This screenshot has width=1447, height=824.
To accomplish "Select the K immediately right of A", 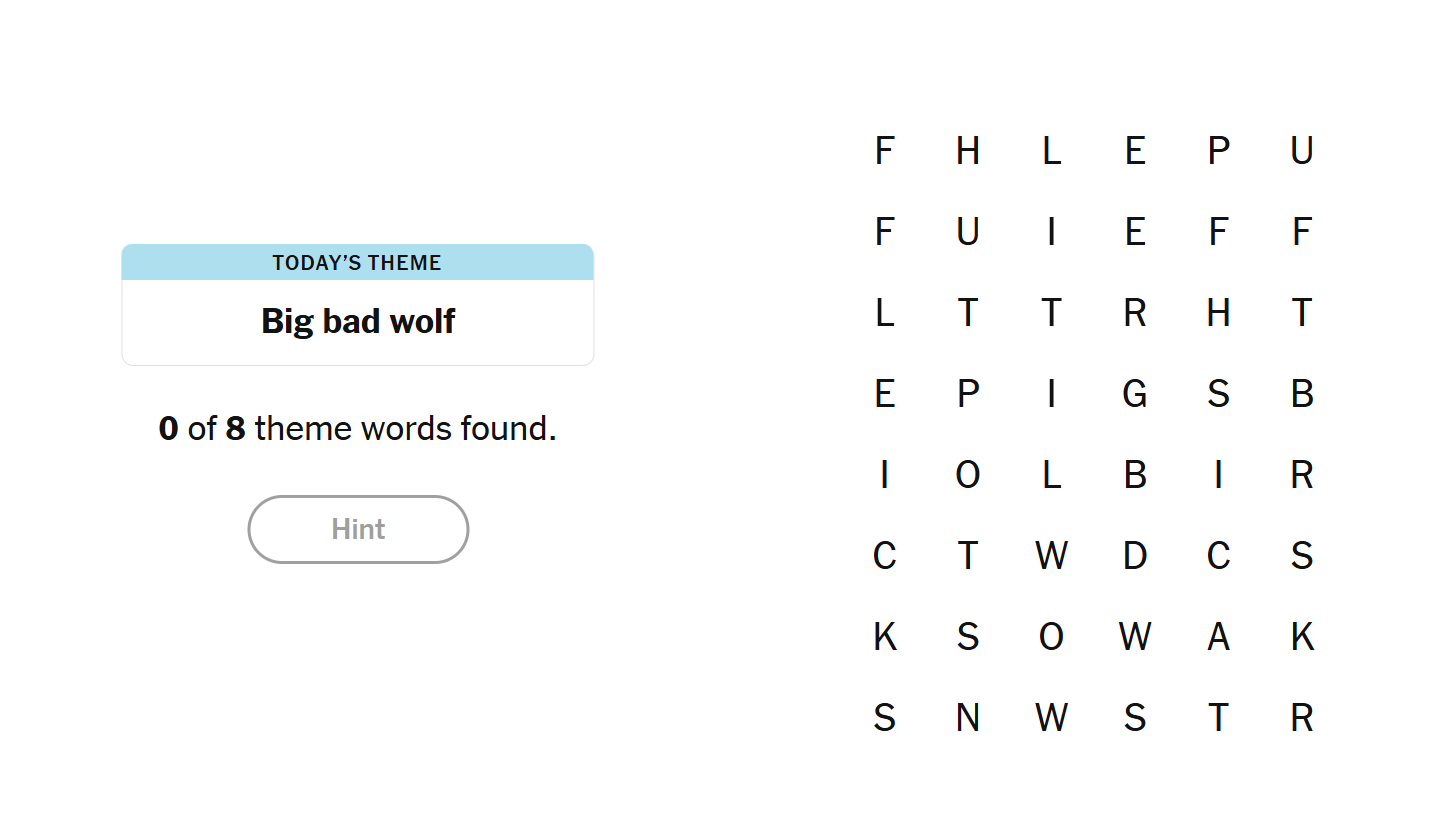I will point(1301,637).
